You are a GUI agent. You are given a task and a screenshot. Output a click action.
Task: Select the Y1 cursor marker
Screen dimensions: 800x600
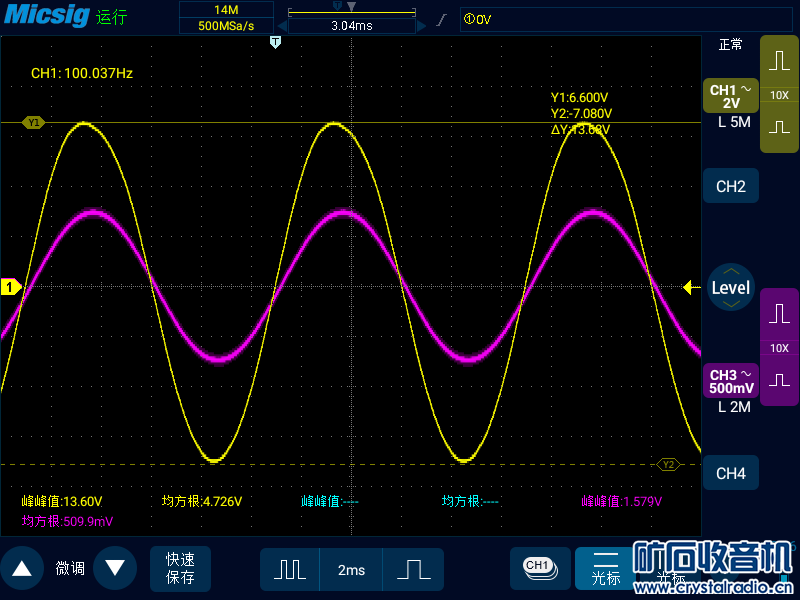coord(34,122)
